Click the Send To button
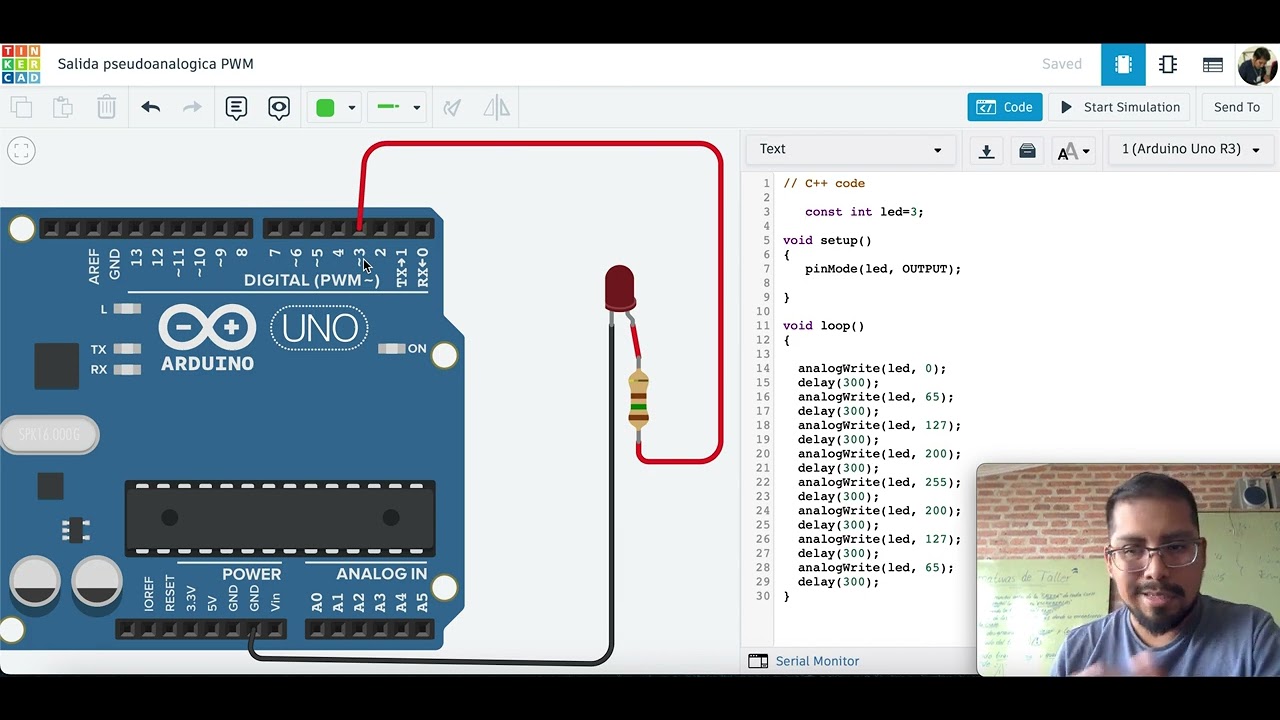Screen dimensions: 1280x720 [1237, 107]
